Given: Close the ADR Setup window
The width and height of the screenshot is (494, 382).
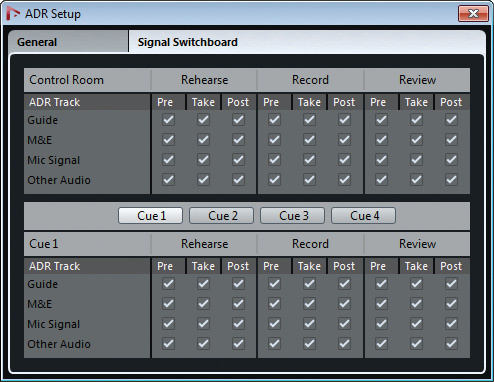Looking at the screenshot, I should pos(473,14).
